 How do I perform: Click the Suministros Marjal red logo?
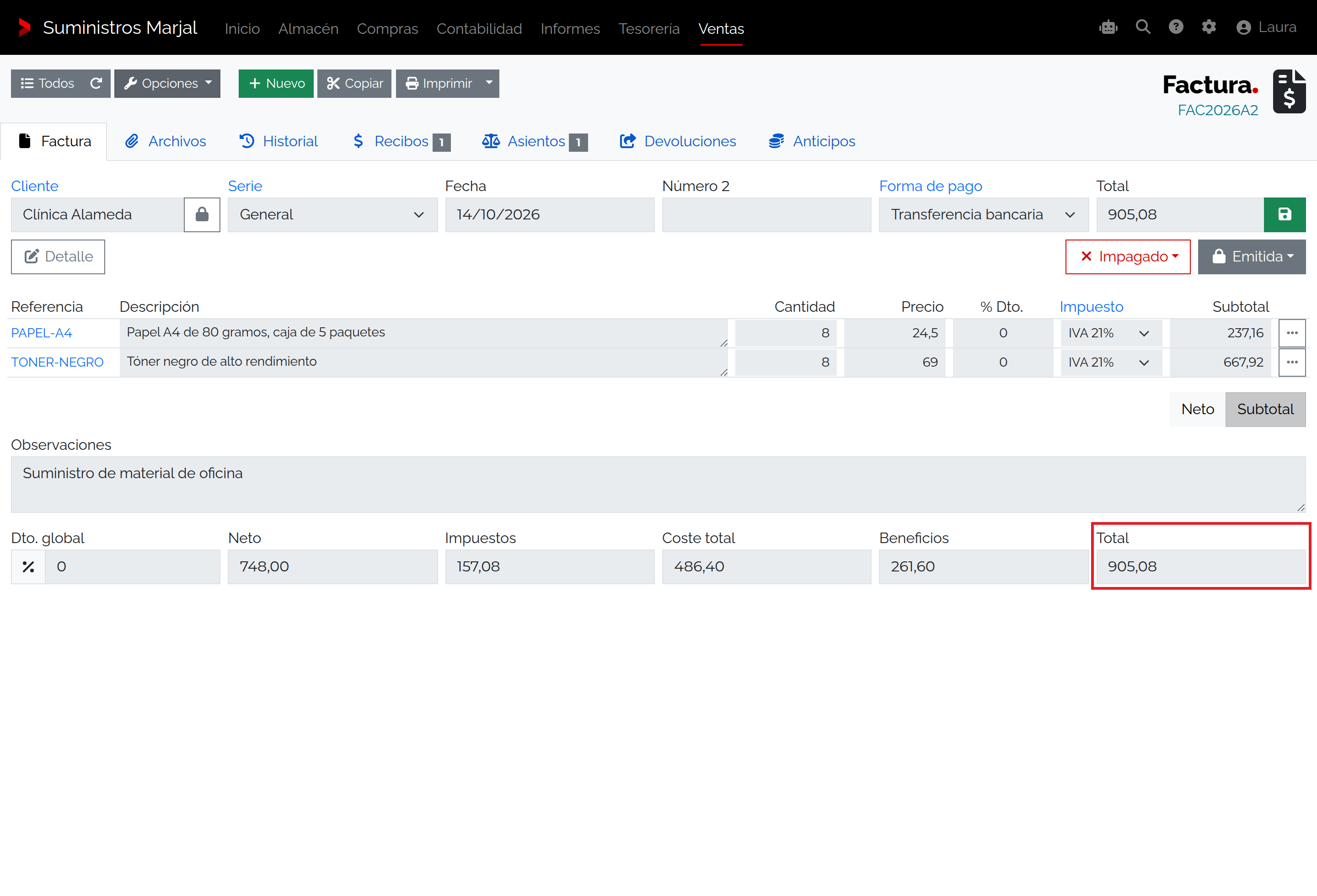point(24,27)
